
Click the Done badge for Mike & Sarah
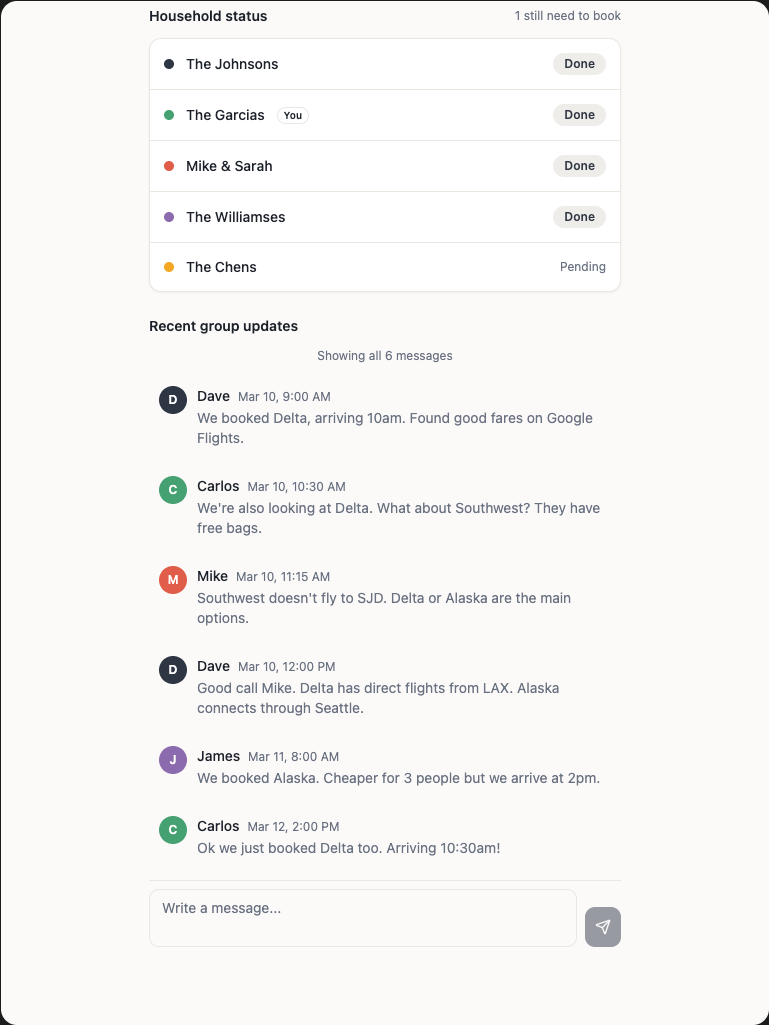579,166
